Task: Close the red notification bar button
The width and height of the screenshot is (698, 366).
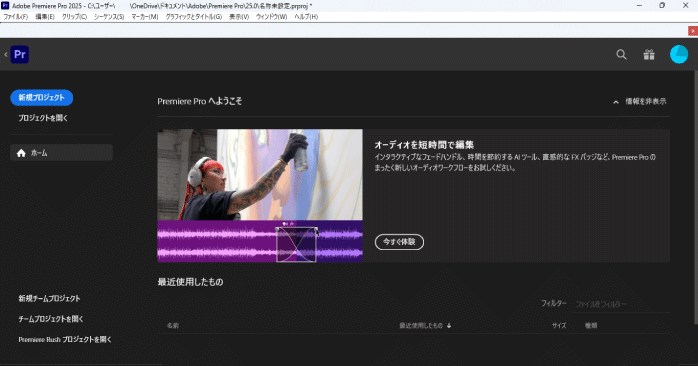Action: click(693, 31)
